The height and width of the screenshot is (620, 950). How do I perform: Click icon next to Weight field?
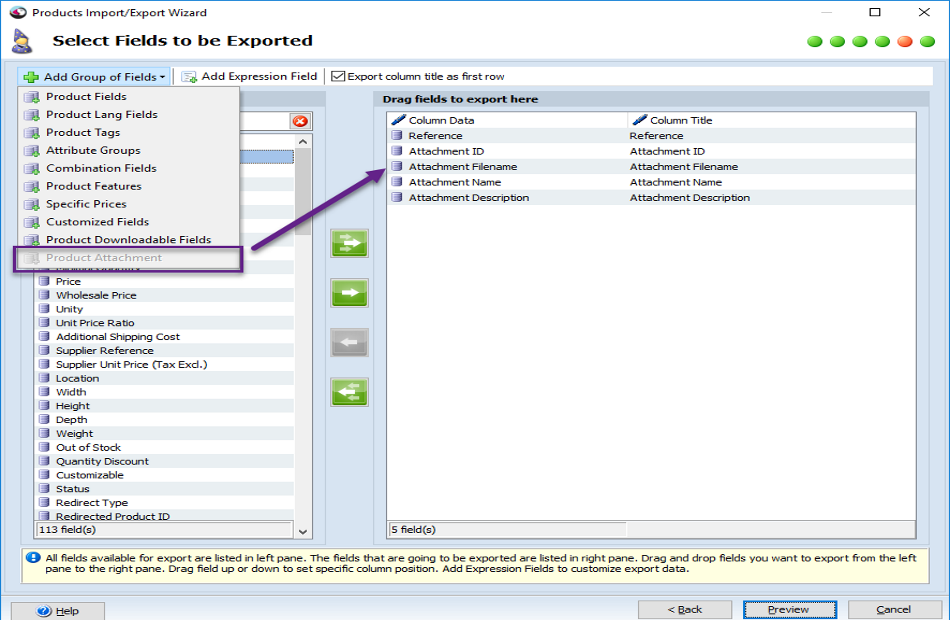(x=44, y=433)
